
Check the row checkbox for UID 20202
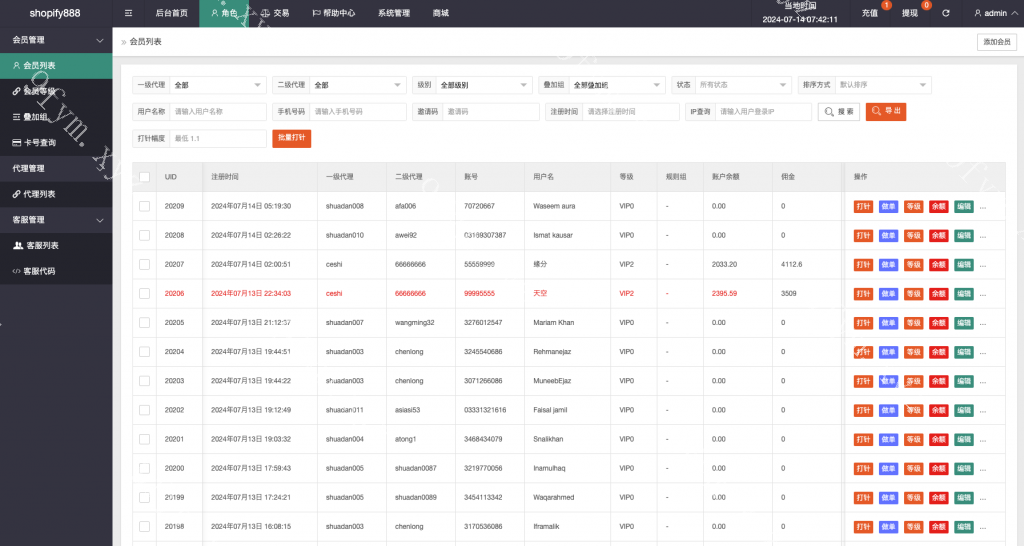point(144,410)
